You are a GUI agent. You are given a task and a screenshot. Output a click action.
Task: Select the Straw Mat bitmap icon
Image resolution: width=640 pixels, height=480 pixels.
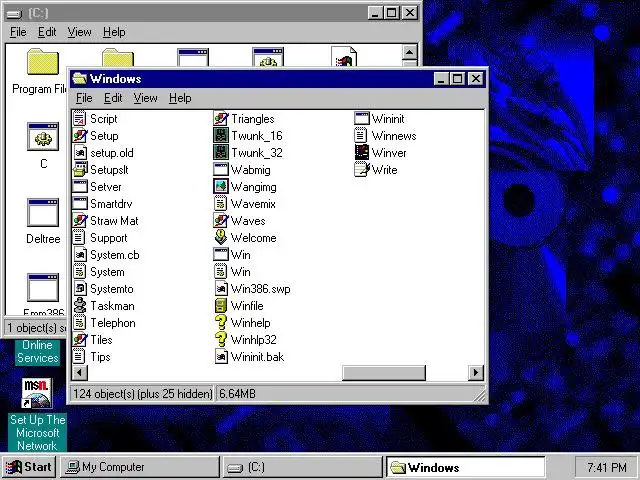pyautogui.click(x=80, y=220)
